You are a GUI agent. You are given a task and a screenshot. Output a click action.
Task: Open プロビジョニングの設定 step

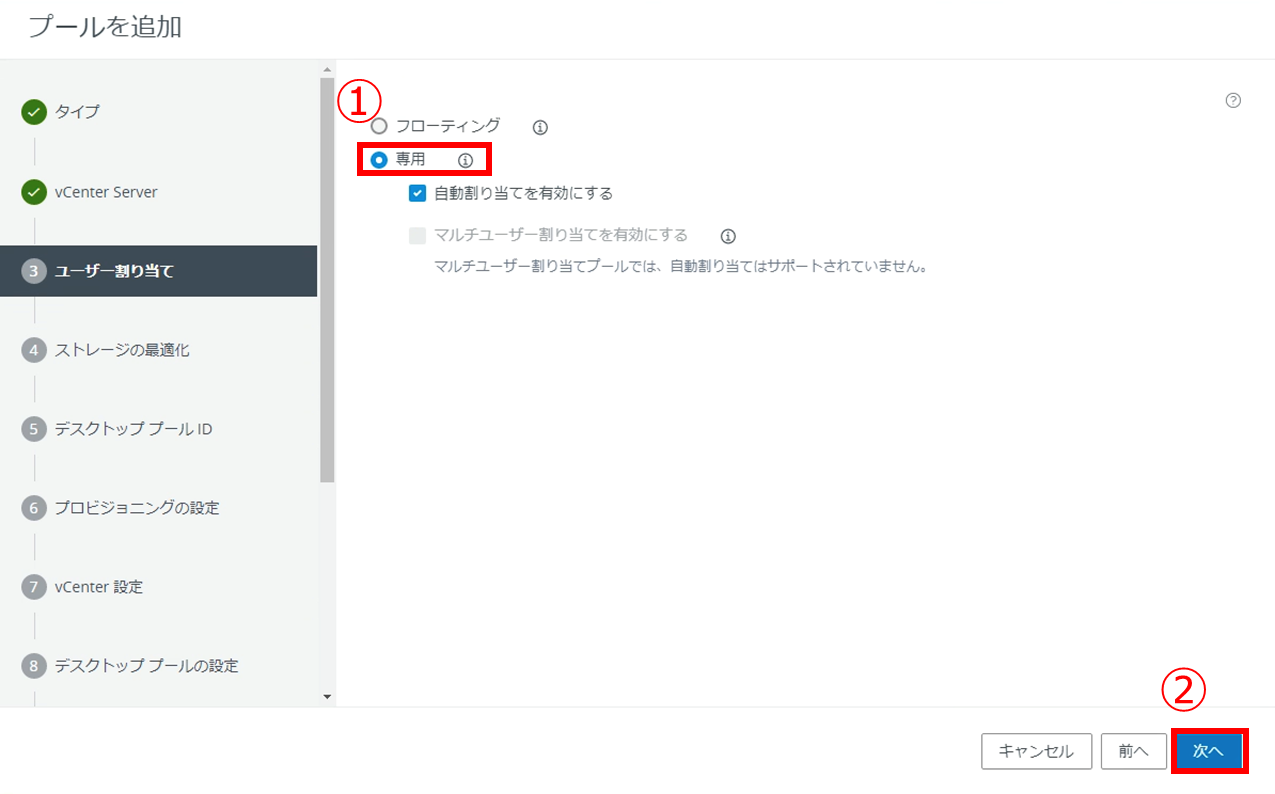[x=136, y=508]
